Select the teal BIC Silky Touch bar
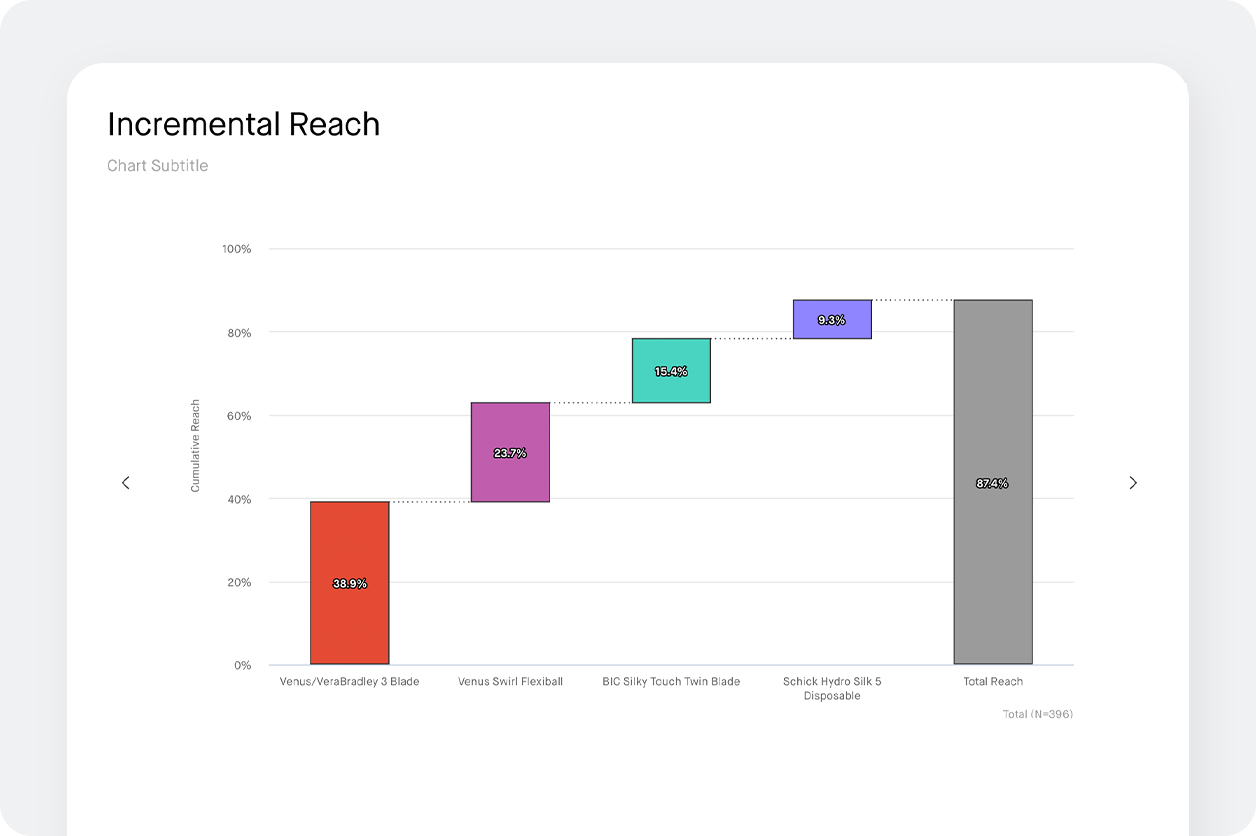This screenshot has height=836, width=1256. pyautogui.click(x=671, y=370)
